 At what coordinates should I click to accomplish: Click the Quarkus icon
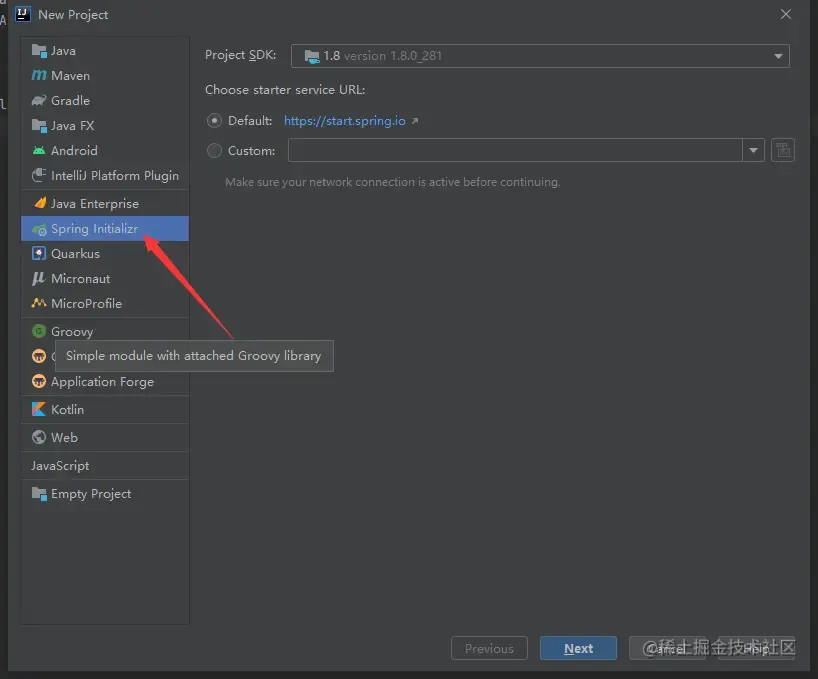[39, 253]
